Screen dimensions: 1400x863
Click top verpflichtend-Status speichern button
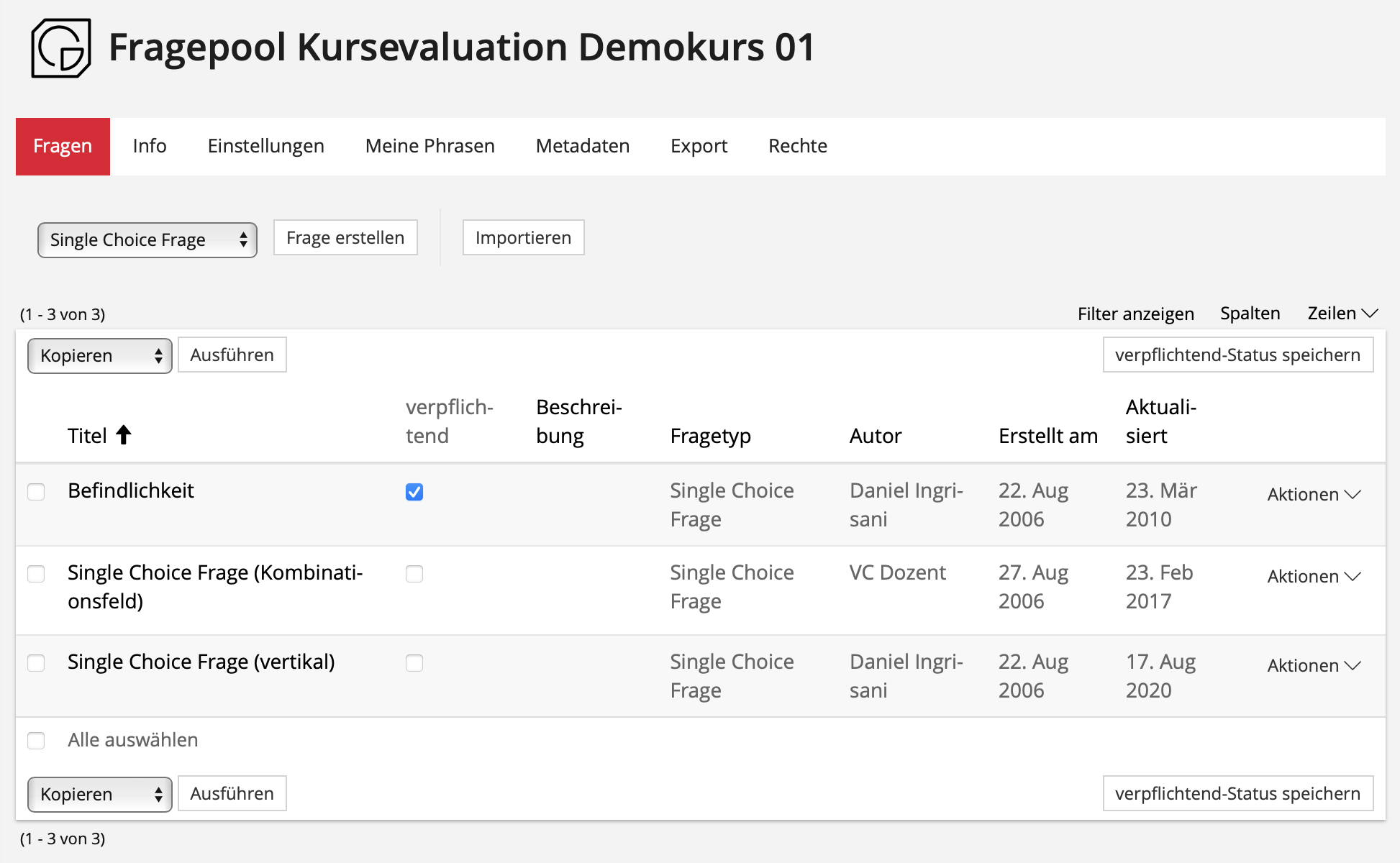[x=1237, y=355]
